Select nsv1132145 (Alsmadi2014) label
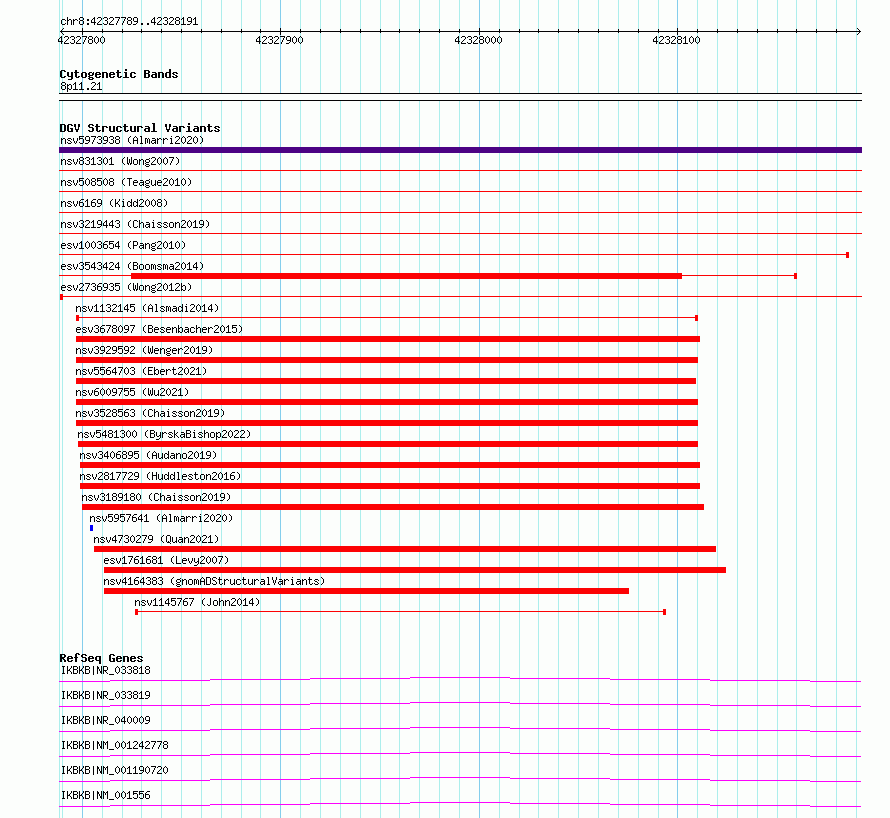The width and height of the screenshot is (890, 818). pos(147,308)
